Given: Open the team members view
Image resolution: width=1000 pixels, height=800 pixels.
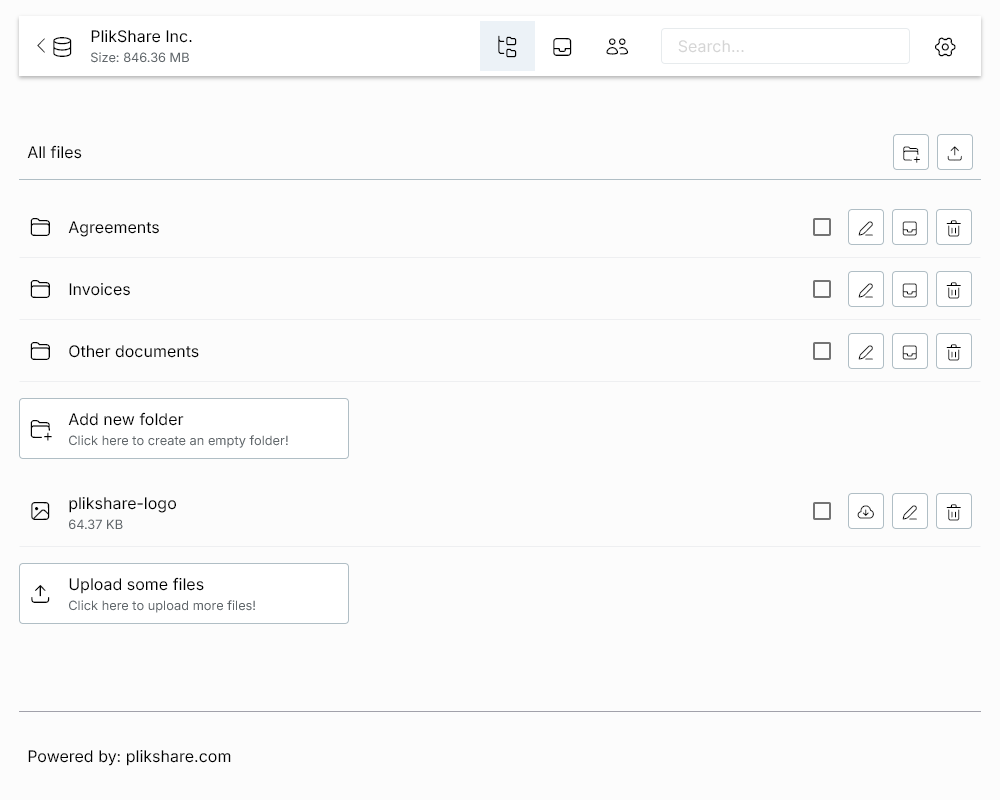Looking at the screenshot, I should pyautogui.click(x=617, y=47).
